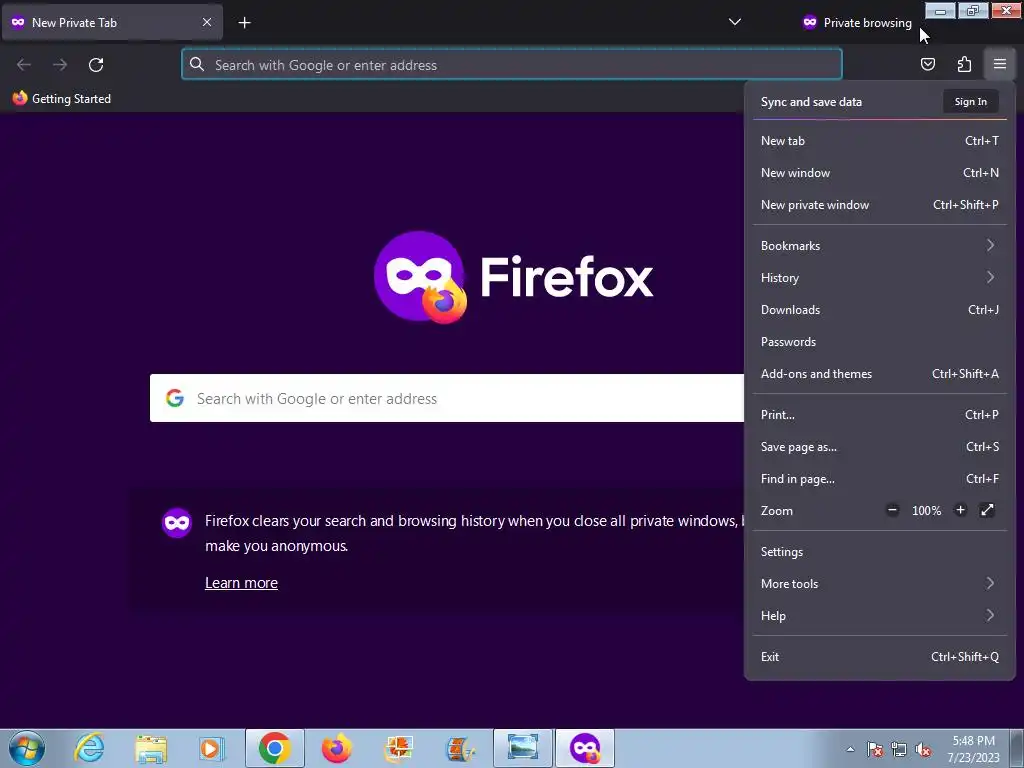Switch to Google Chrome on taskbar

pyautogui.click(x=274, y=748)
